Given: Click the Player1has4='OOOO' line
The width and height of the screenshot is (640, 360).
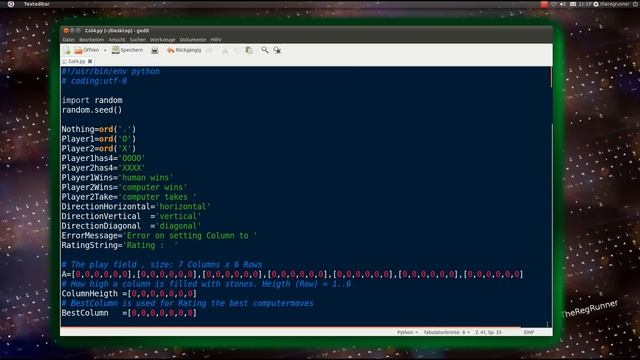Looking at the screenshot, I should tap(103, 158).
